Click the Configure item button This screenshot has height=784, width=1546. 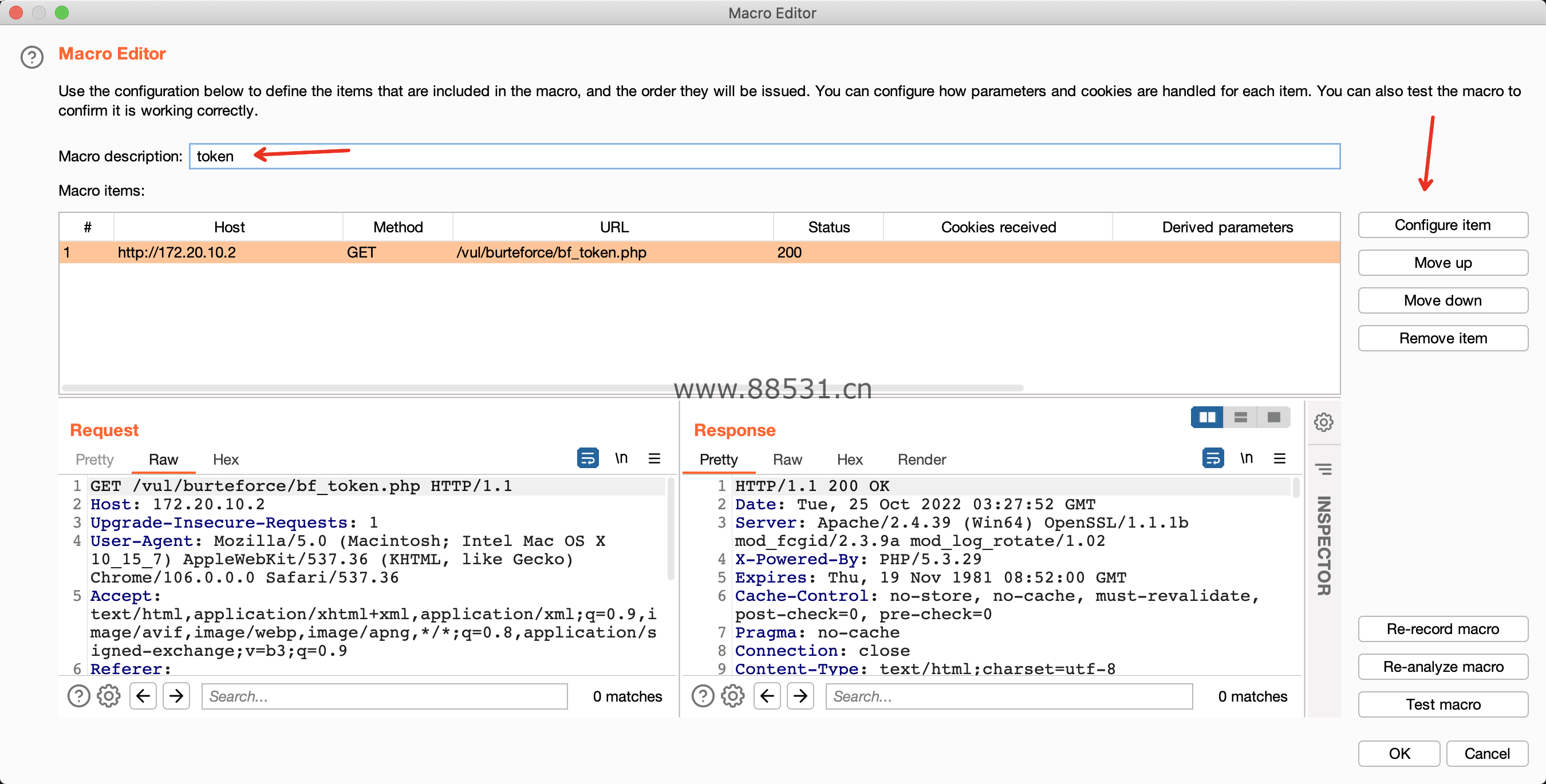(x=1443, y=225)
